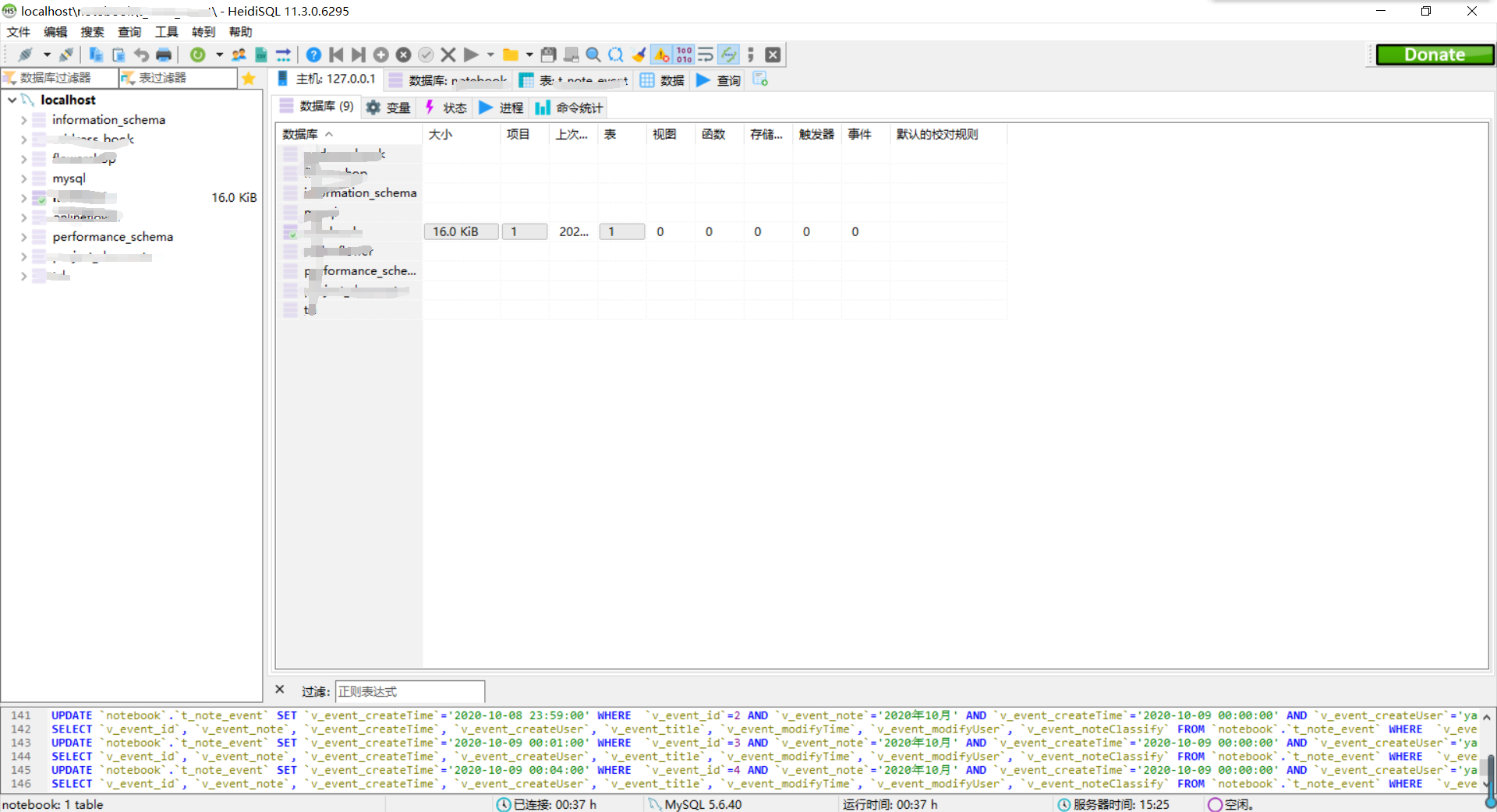Image resolution: width=1497 pixels, height=812 pixels.
Task: Click the insert row plus icon
Action: click(x=380, y=55)
